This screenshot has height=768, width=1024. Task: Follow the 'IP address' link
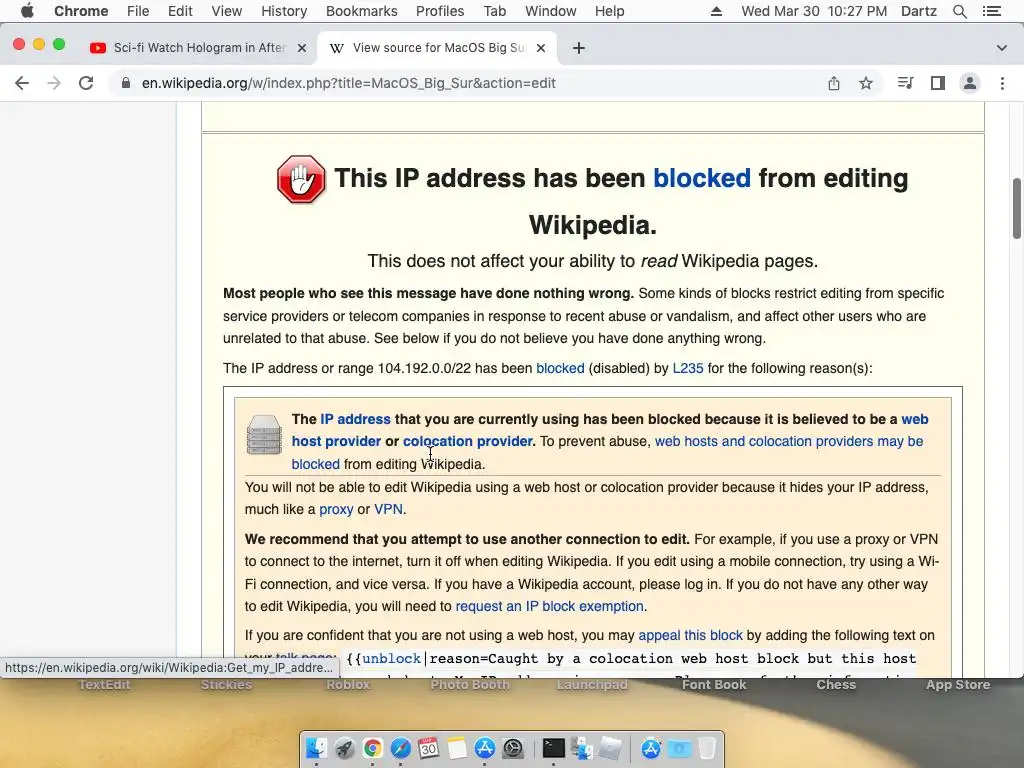coord(355,419)
